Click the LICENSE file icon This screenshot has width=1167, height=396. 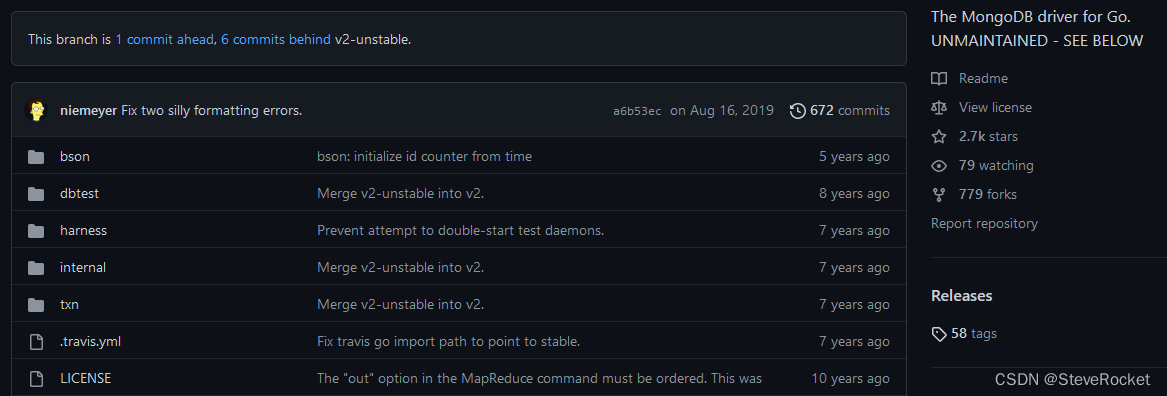[x=36, y=379]
